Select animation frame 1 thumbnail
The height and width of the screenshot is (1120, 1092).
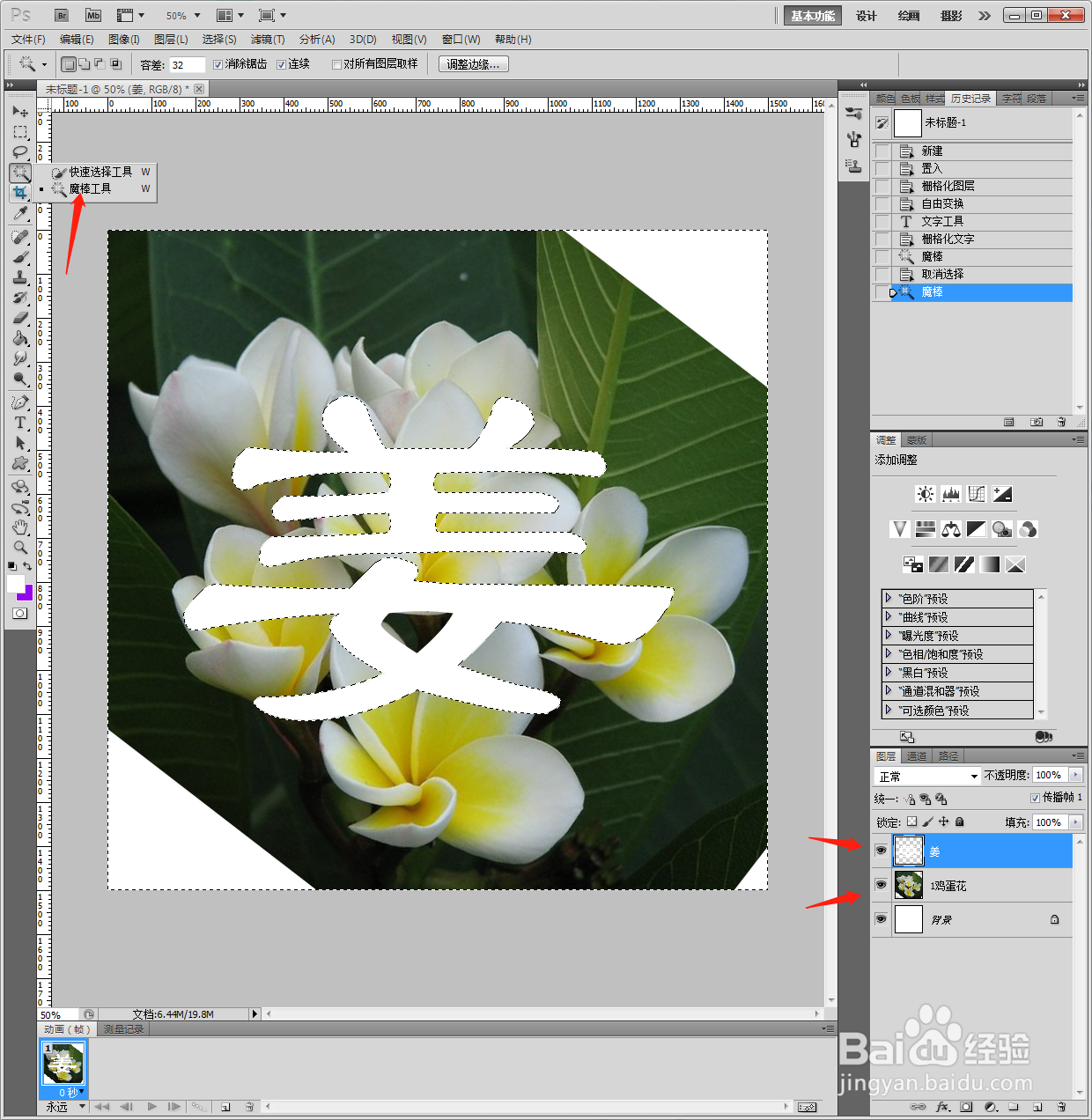63,1064
